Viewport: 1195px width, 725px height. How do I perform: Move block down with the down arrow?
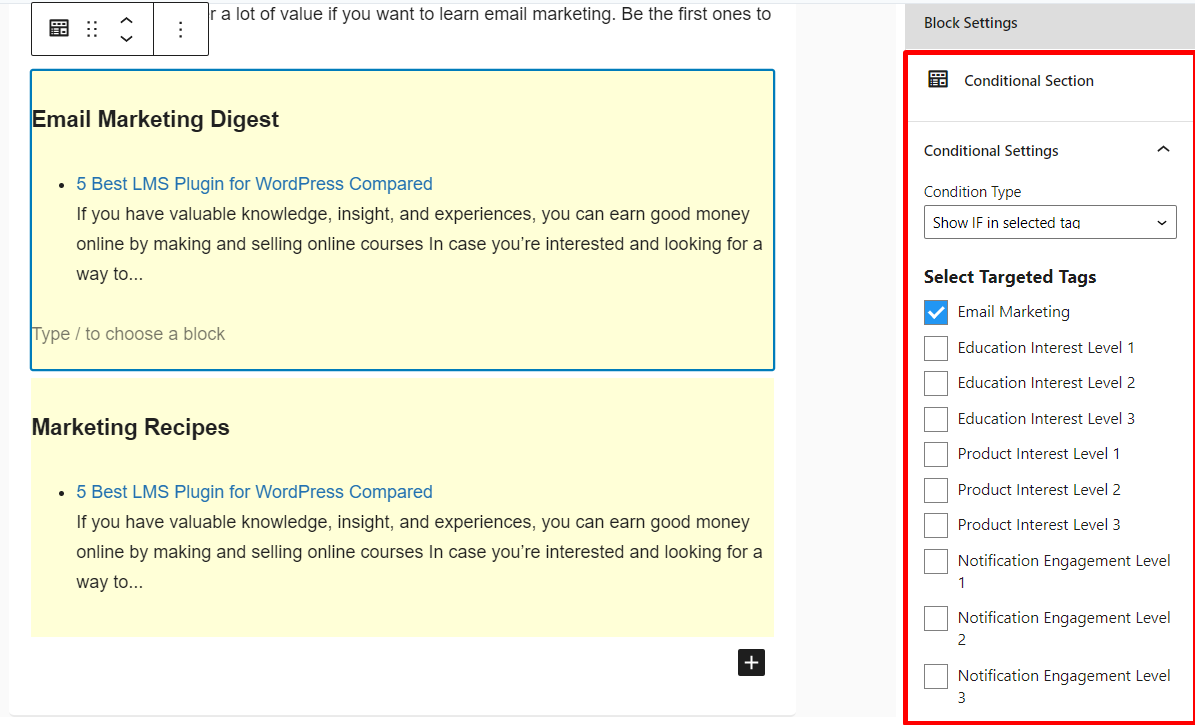tap(127, 38)
